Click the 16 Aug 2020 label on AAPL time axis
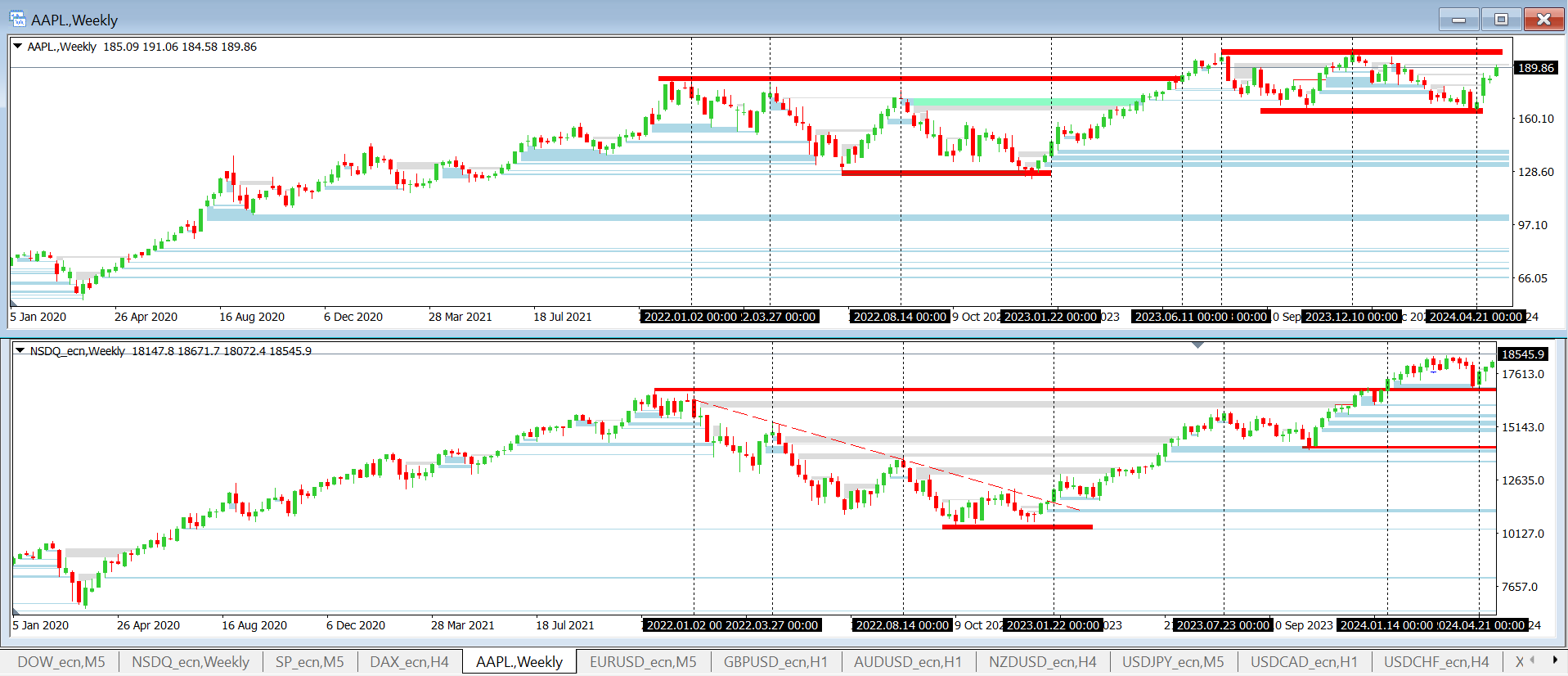Viewport: 1568px width, 676px height. [x=252, y=317]
